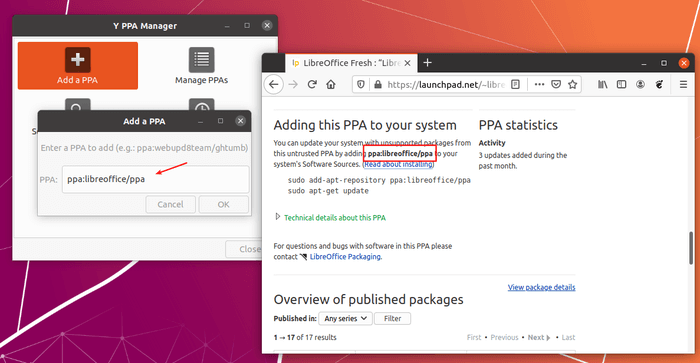Image resolution: width=700 pixels, height=363 pixels.
Task: Open Manage PPAs in Y PPA Manager
Action: tap(201, 66)
